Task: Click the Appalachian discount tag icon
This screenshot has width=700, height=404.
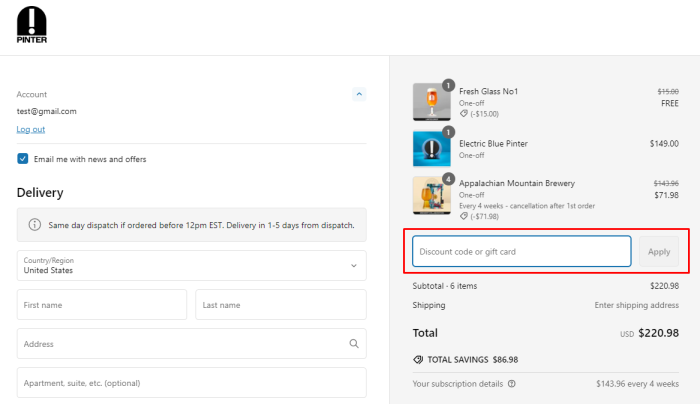Action: point(464,216)
